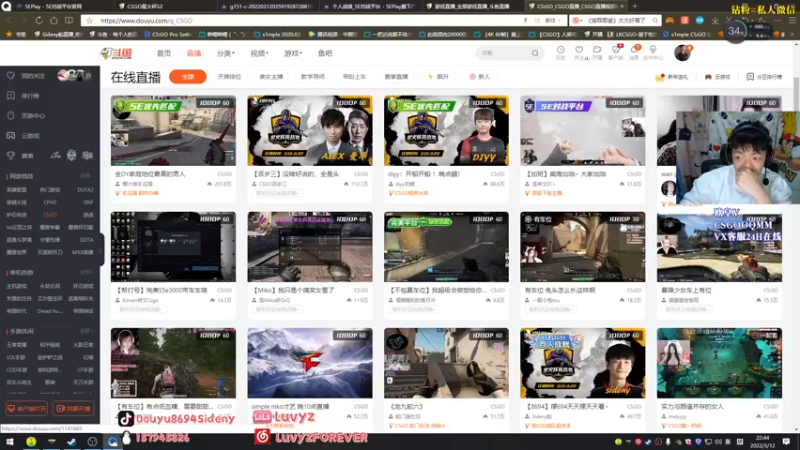
Task: Expand 全部 under 手游休闲 section
Action: coord(86,331)
